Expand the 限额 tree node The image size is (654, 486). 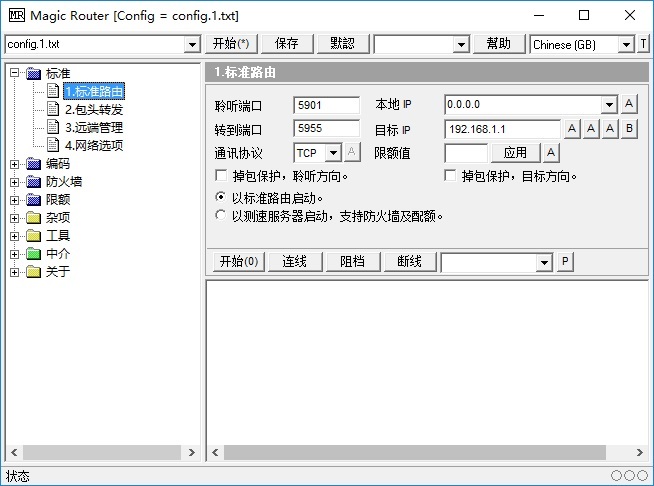click(x=15, y=200)
